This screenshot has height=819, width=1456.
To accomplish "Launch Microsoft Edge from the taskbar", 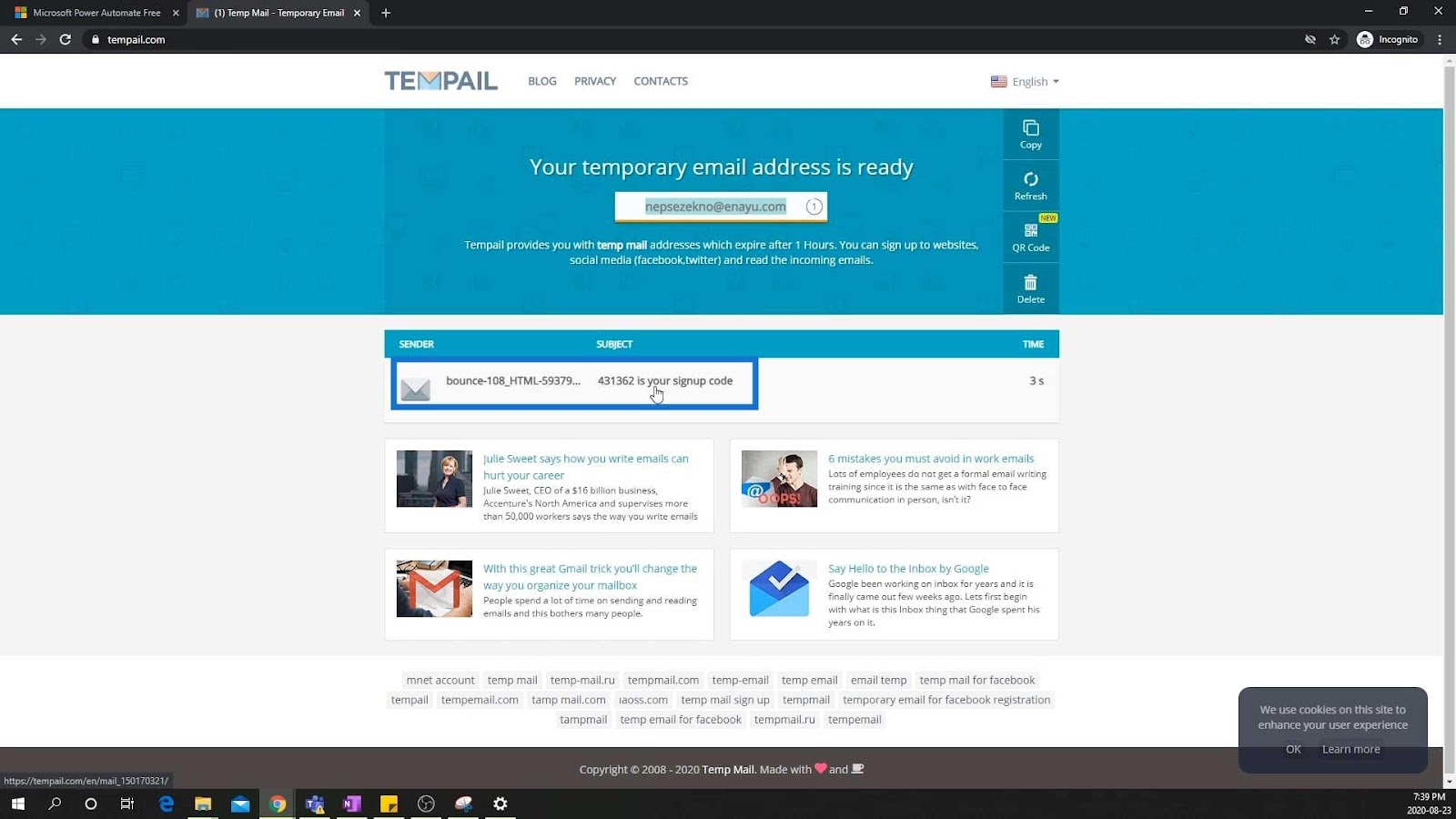I will (x=167, y=804).
